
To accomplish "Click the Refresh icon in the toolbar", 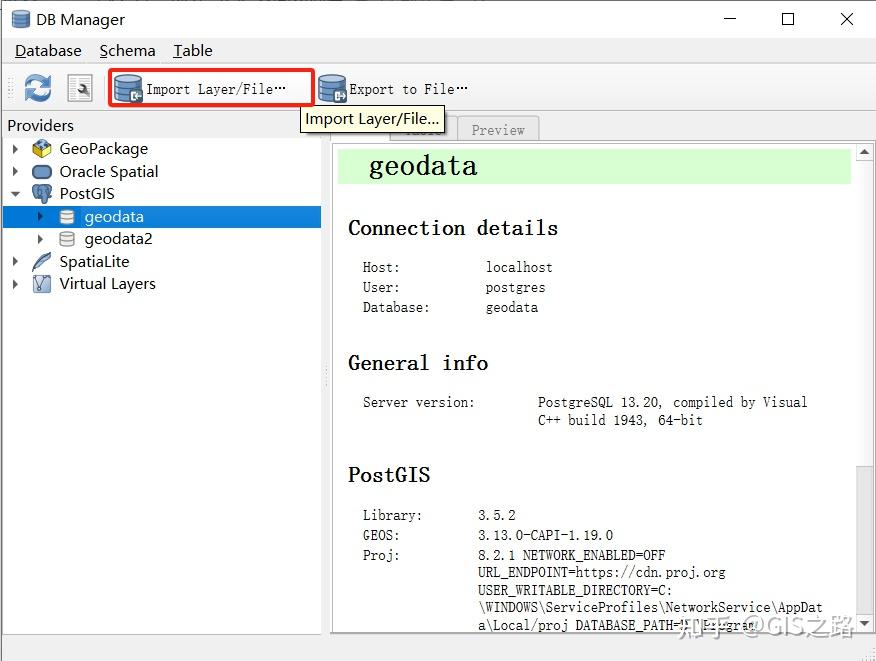I will coord(37,87).
